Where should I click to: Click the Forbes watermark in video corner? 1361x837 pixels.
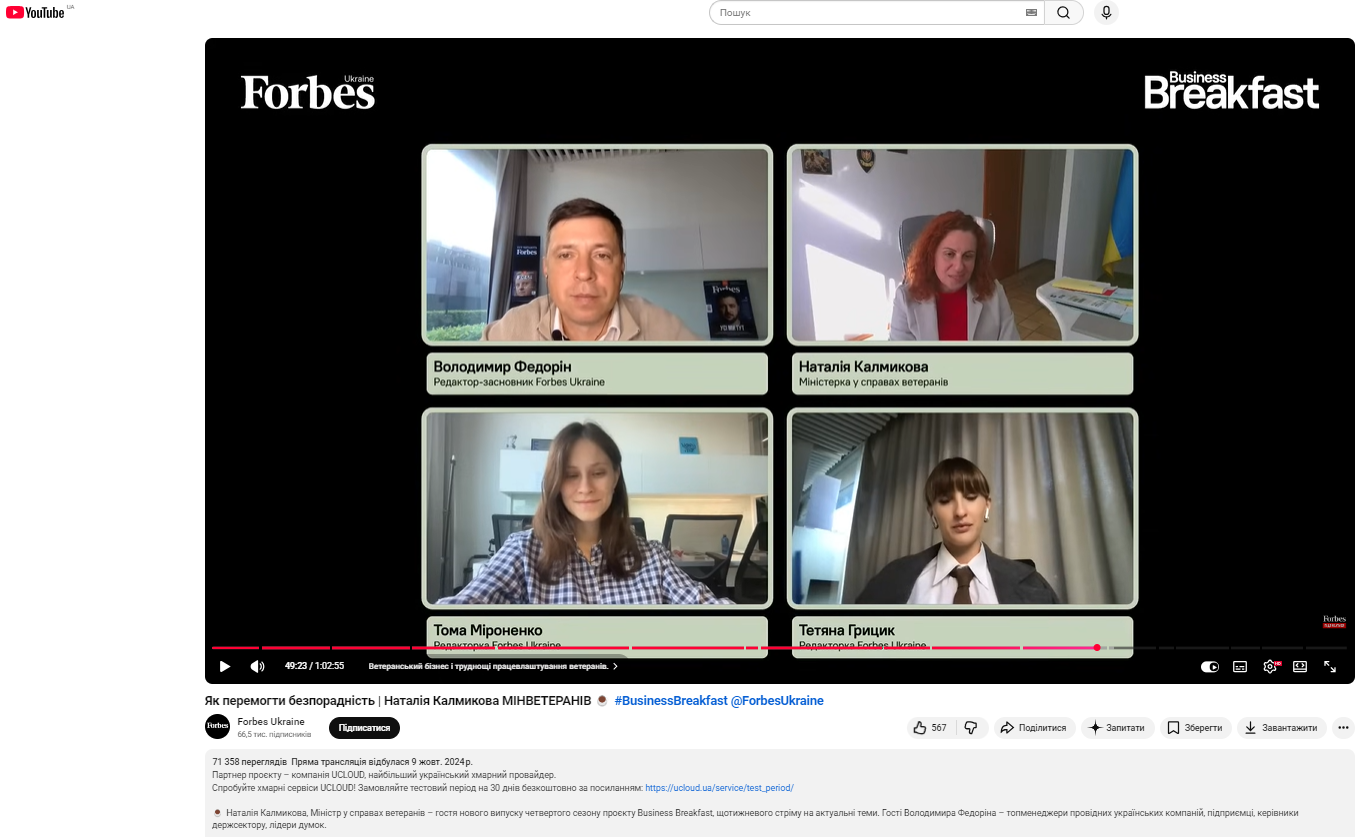pos(1334,621)
